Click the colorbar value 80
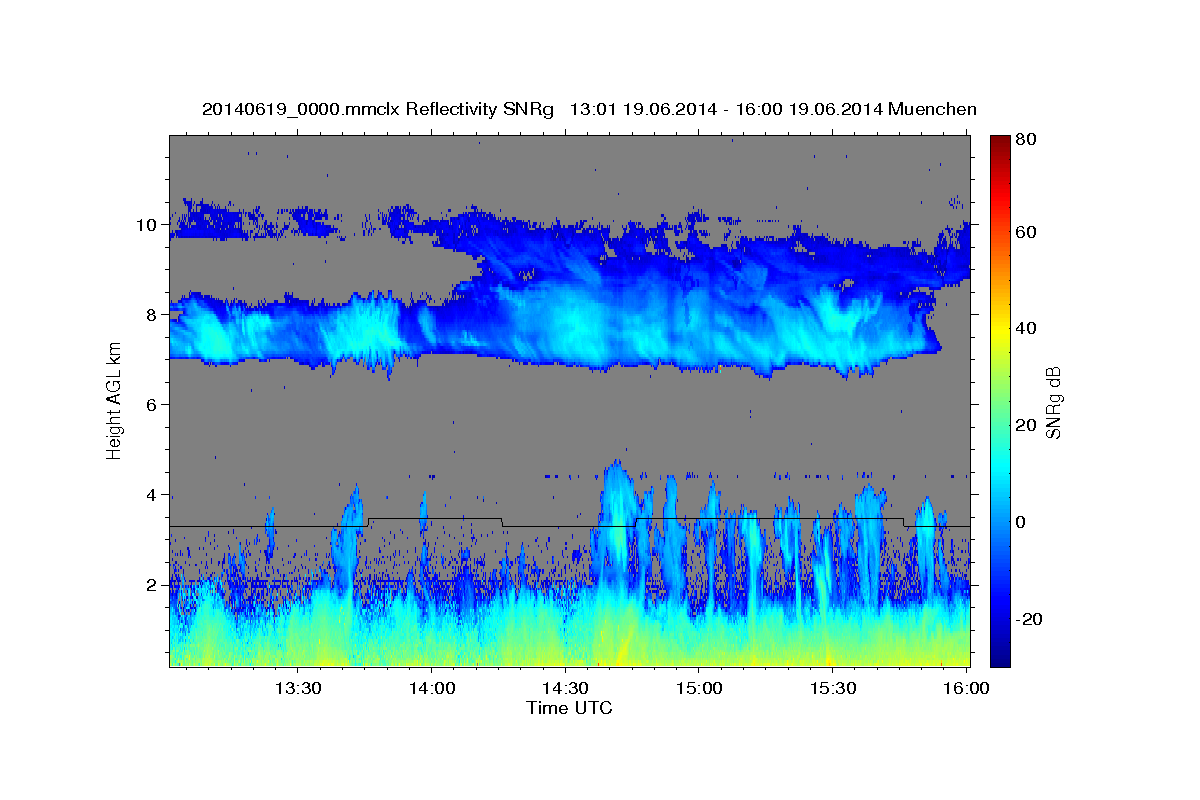The image size is (1200, 800). tap(1024, 140)
